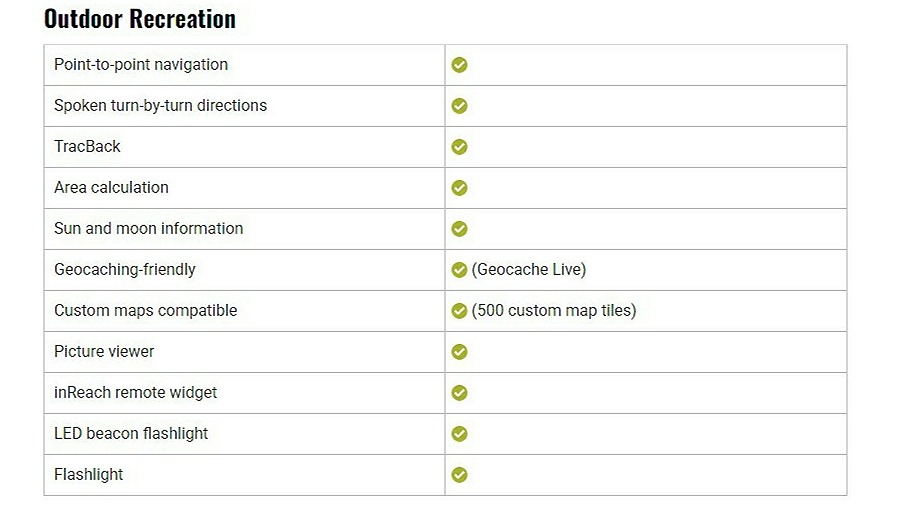This screenshot has width=897, height=525.
Task: Click the Point-to-point navigation checkmark icon
Action: (459, 65)
